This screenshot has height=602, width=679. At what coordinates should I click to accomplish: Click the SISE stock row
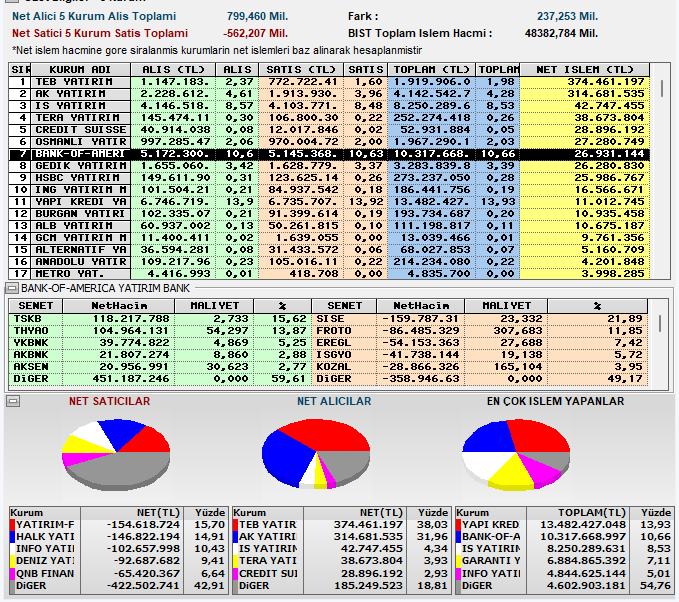pyautogui.click(x=480, y=319)
